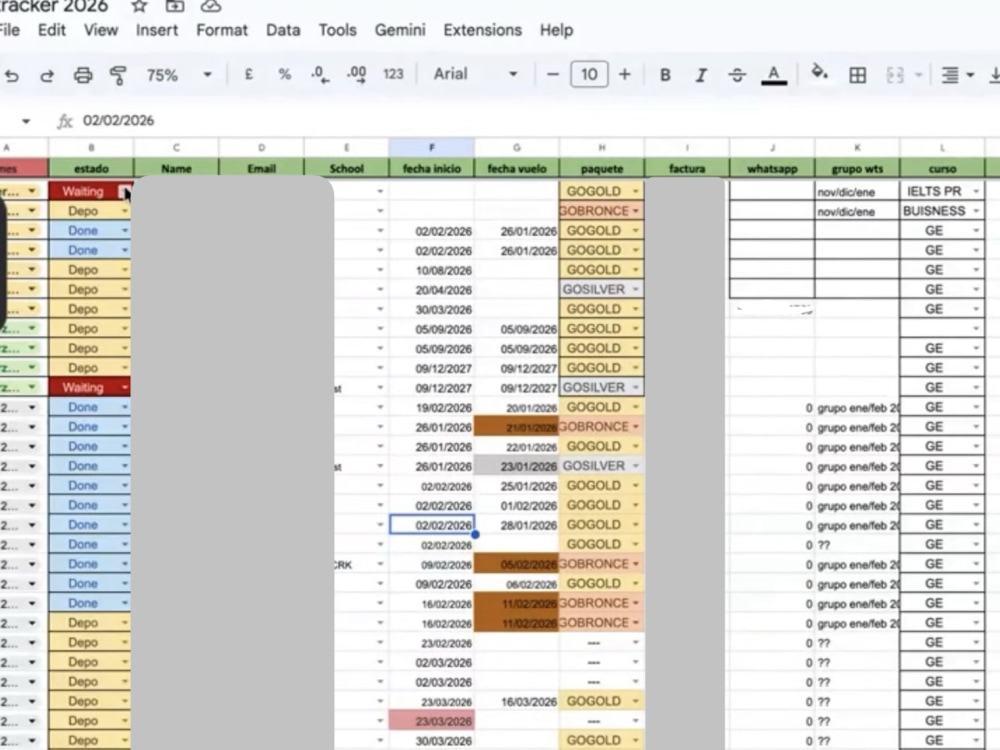
Task: Select the fecha vuelo cell 20/01/2026
Action: pyautogui.click(x=517, y=408)
